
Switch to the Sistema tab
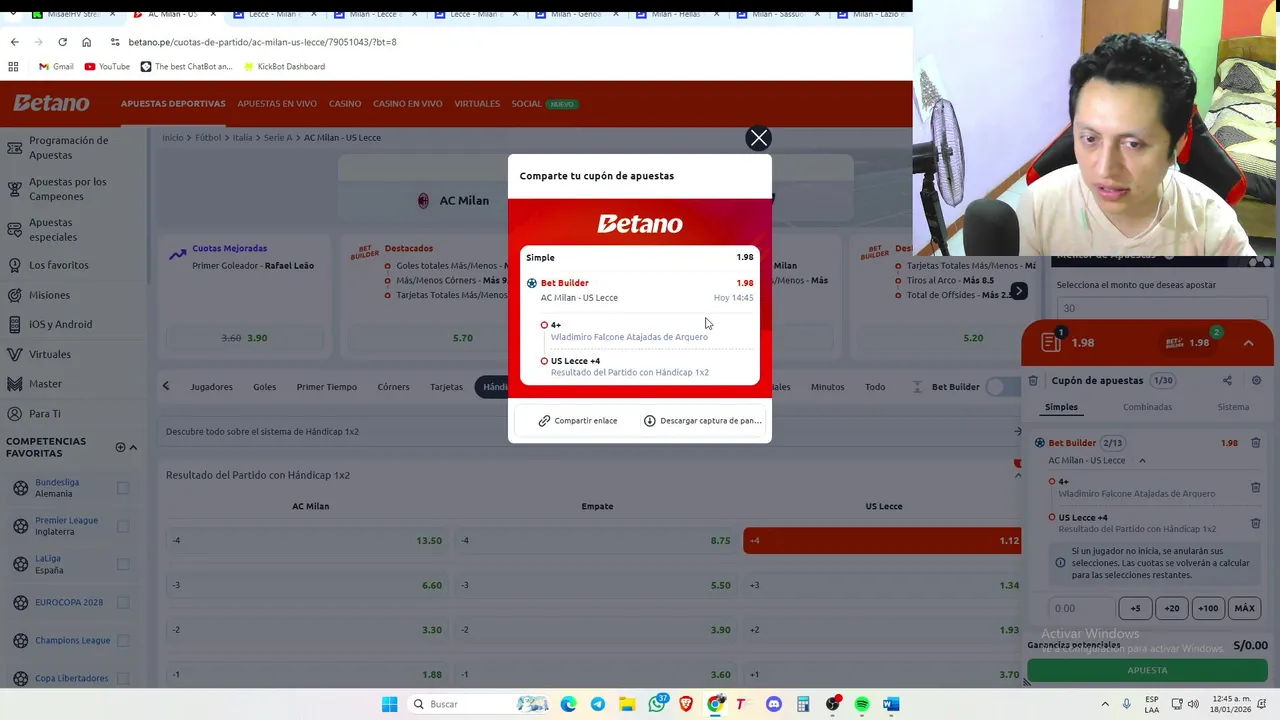1233,407
